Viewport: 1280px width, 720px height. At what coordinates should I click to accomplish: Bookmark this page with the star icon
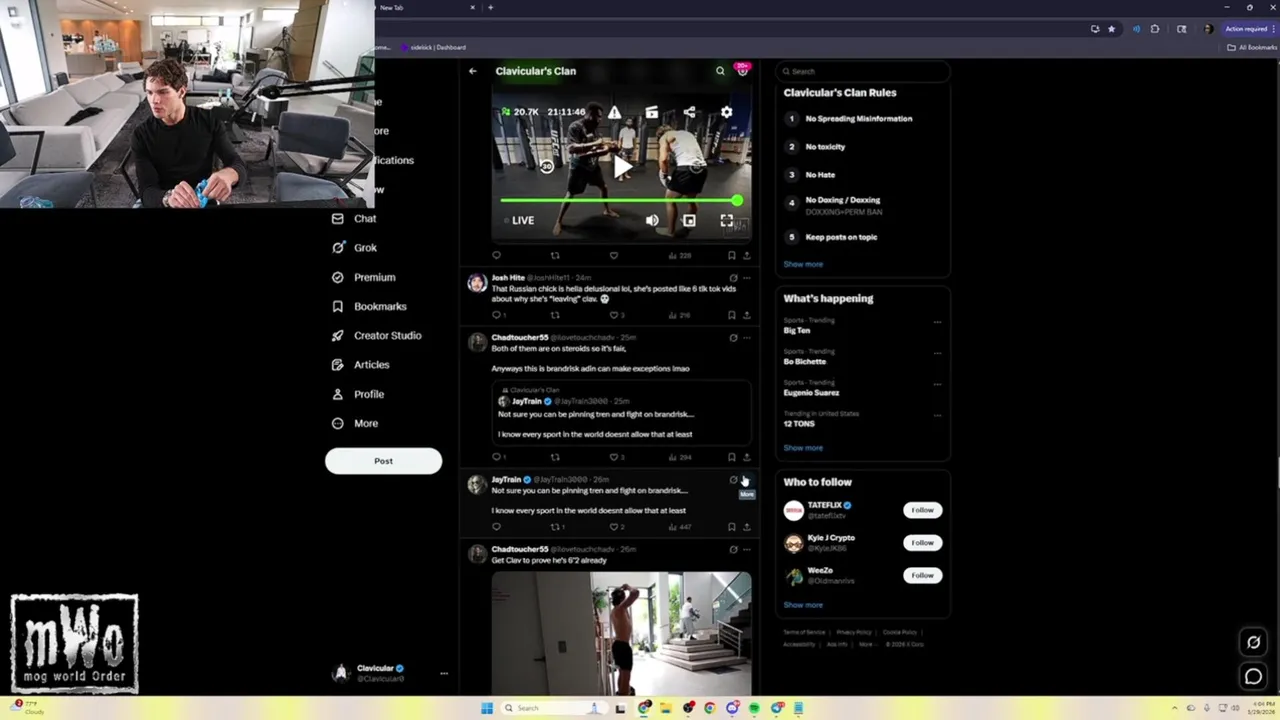[1111, 29]
